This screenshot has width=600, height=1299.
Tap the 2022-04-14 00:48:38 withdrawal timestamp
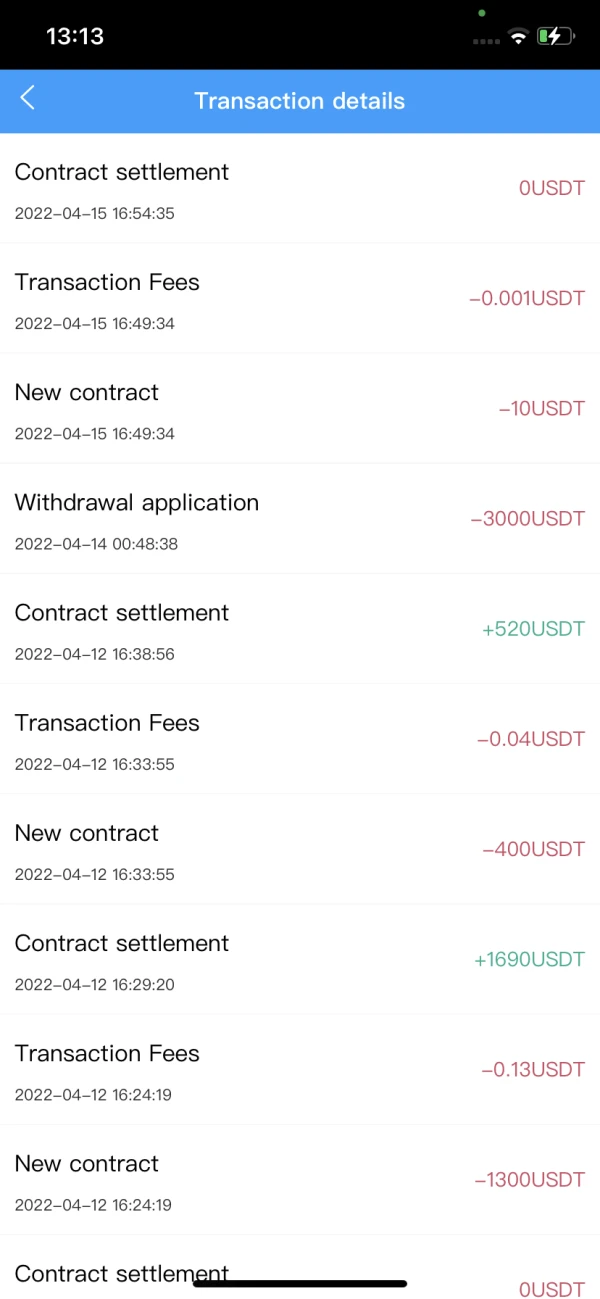(x=97, y=544)
